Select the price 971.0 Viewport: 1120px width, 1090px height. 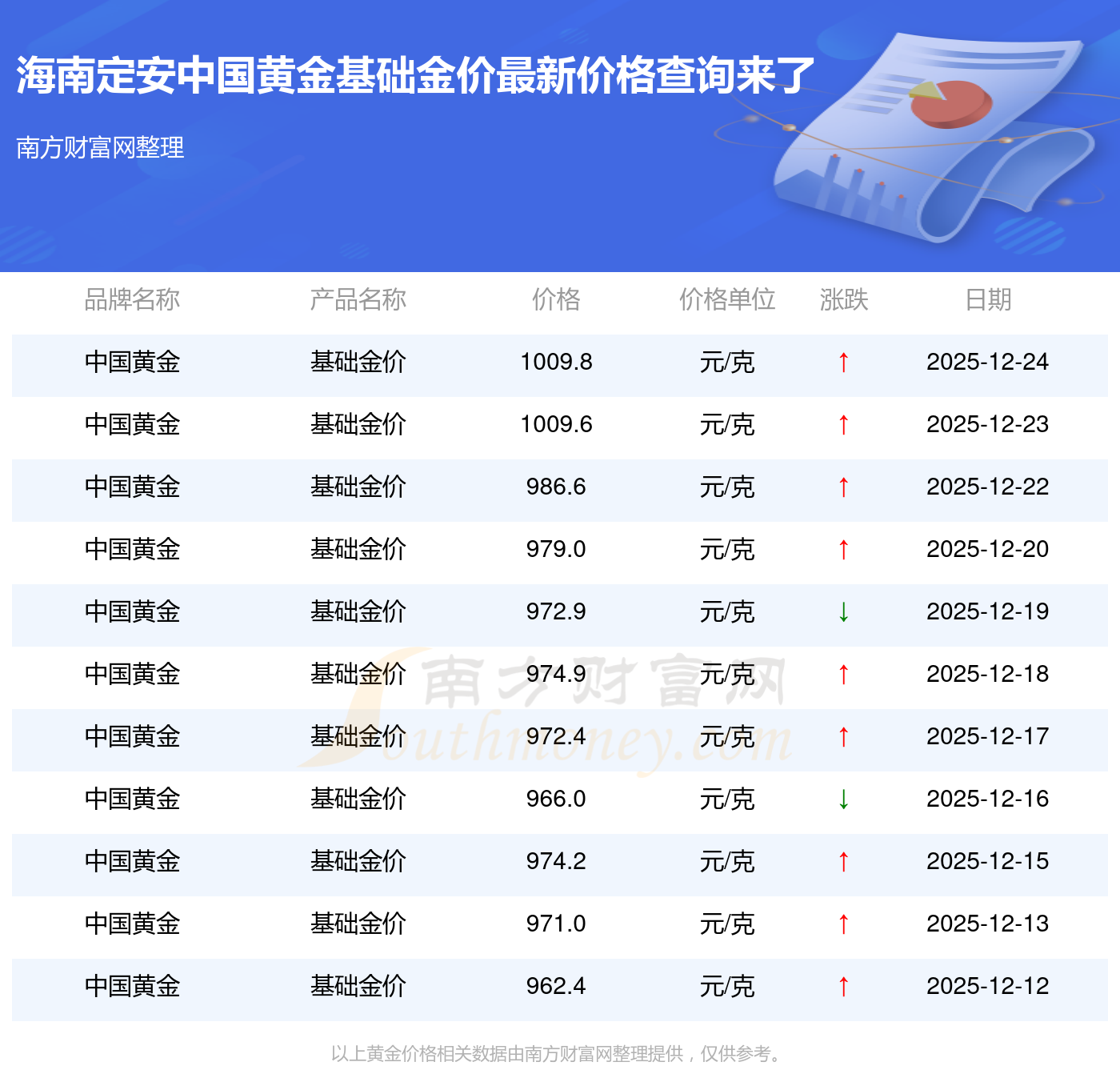pyautogui.click(x=556, y=924)
